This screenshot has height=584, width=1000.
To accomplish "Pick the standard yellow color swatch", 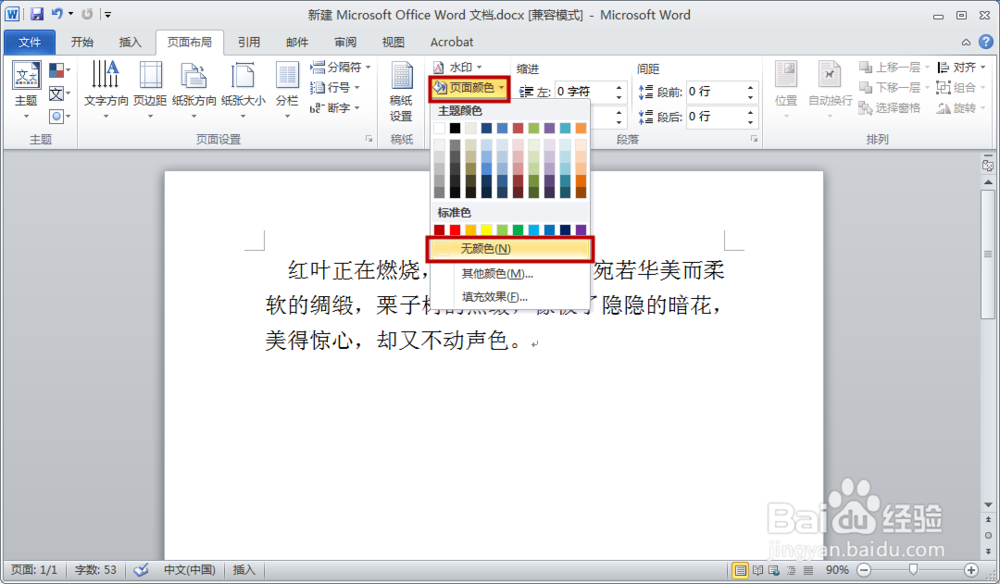I will [x=487, y=230].
